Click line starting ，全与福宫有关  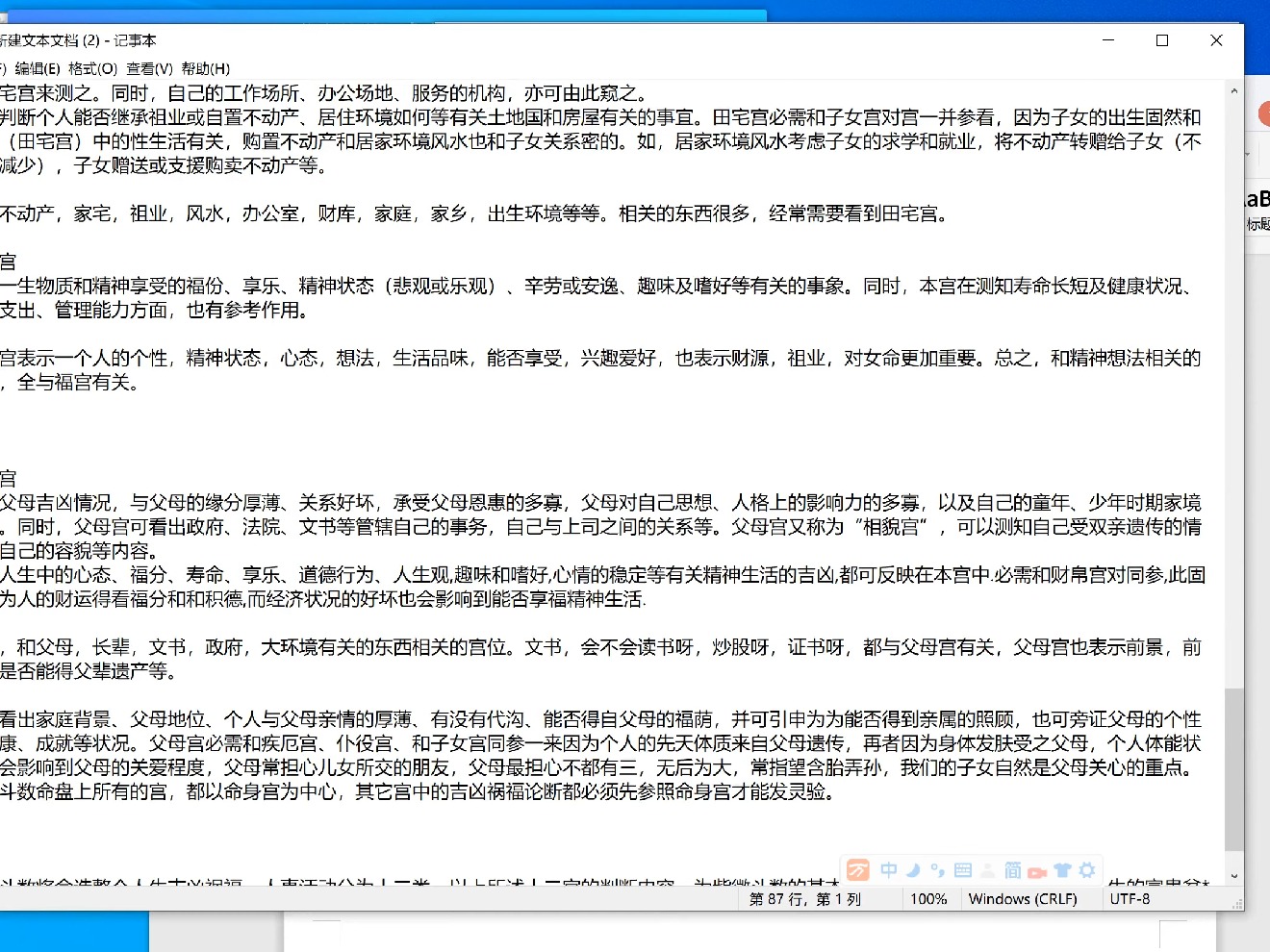[x=70, y=382]
